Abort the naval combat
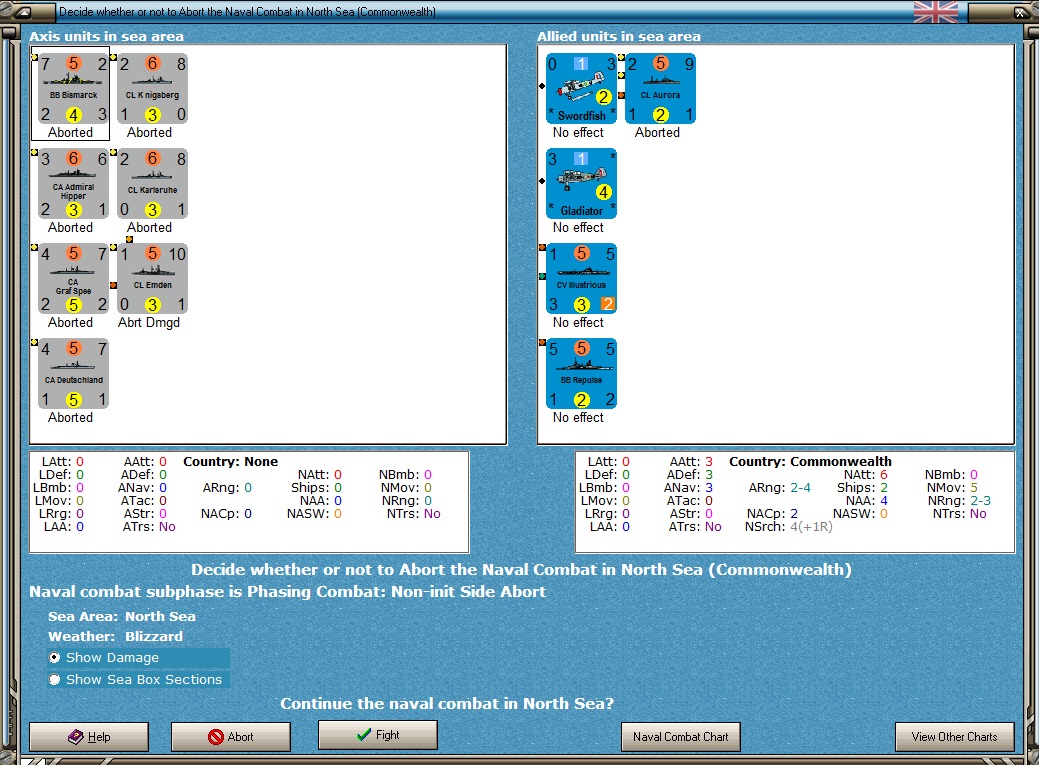Image resolution: width=1039 pixels, height=765 pixels. 231,736
